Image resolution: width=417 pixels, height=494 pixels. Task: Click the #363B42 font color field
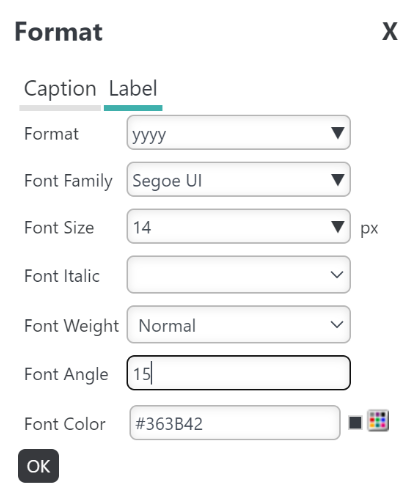[x=235, y=423]
